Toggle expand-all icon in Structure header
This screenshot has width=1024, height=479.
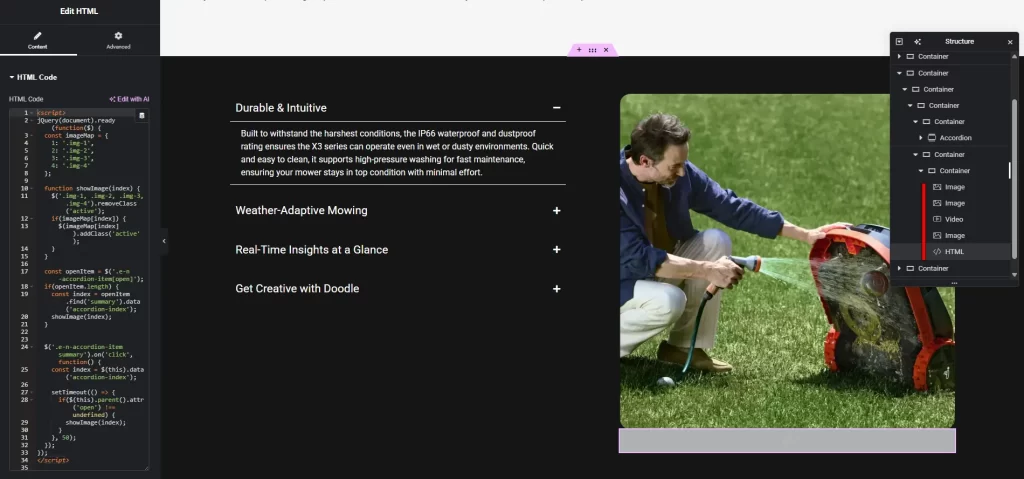coord(899,41)
